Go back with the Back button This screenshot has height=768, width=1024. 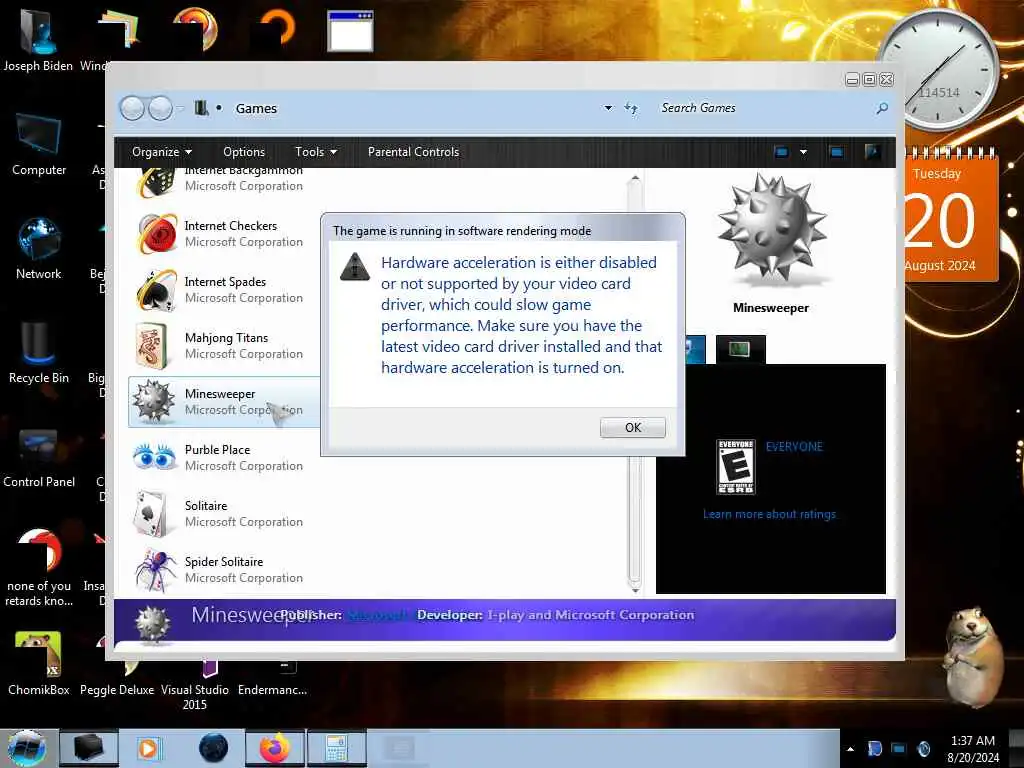point(133,108)
